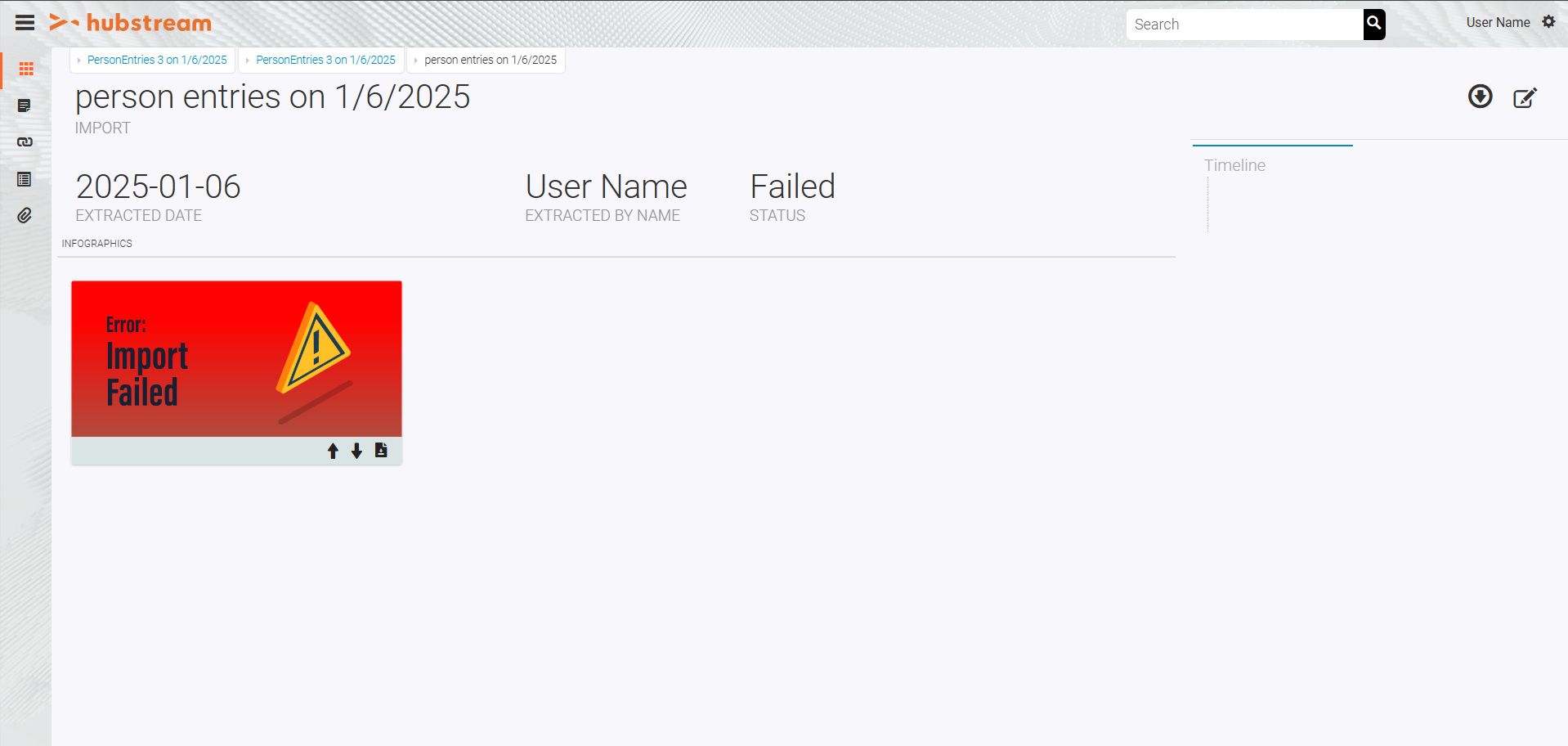This screenshot has width=1568, height=746.
Task: Open the edit icon beside the download button
Action: click(x=1525, y=97)
